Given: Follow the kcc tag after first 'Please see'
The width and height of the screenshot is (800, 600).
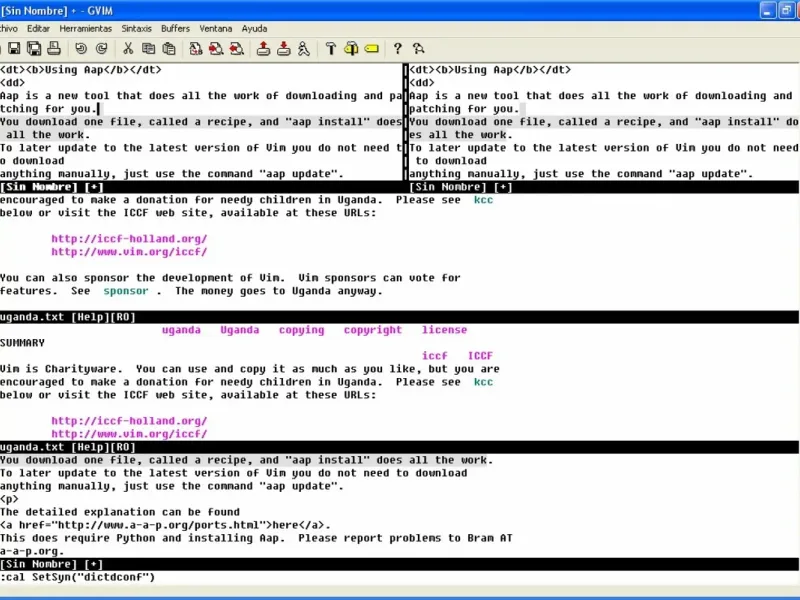Looking at the screenshot, I should tap(483, 200).
